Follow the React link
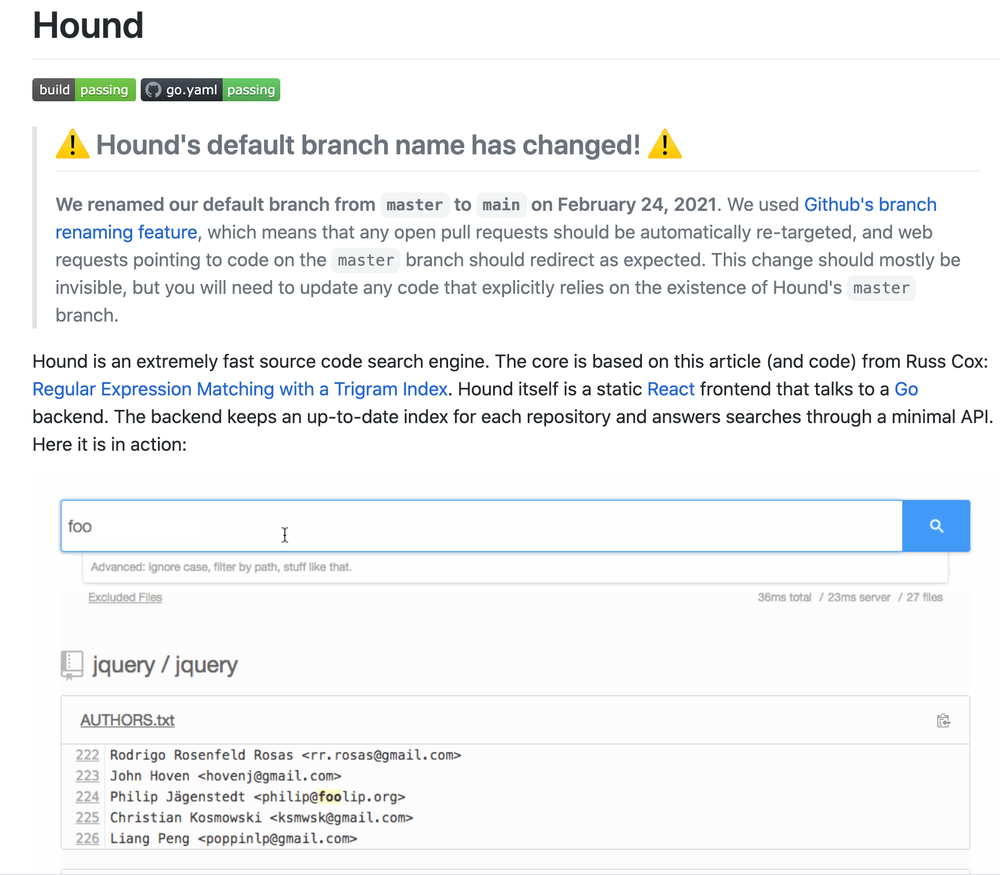The height and width of the screenshot is (875, 1000). coord(670,389)
